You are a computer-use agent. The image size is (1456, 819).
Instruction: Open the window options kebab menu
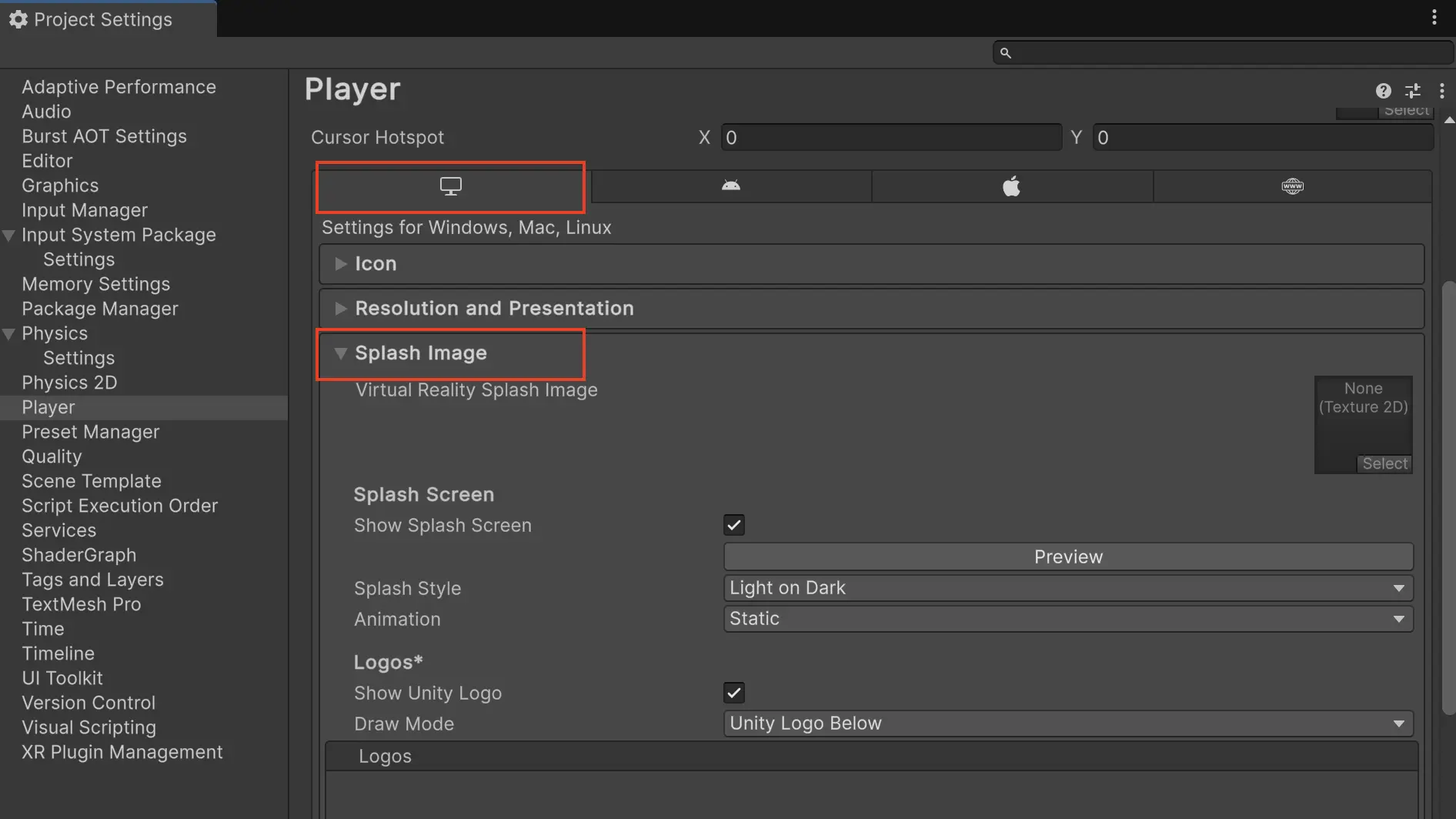pyautogui.click(x=1434, y=18)
